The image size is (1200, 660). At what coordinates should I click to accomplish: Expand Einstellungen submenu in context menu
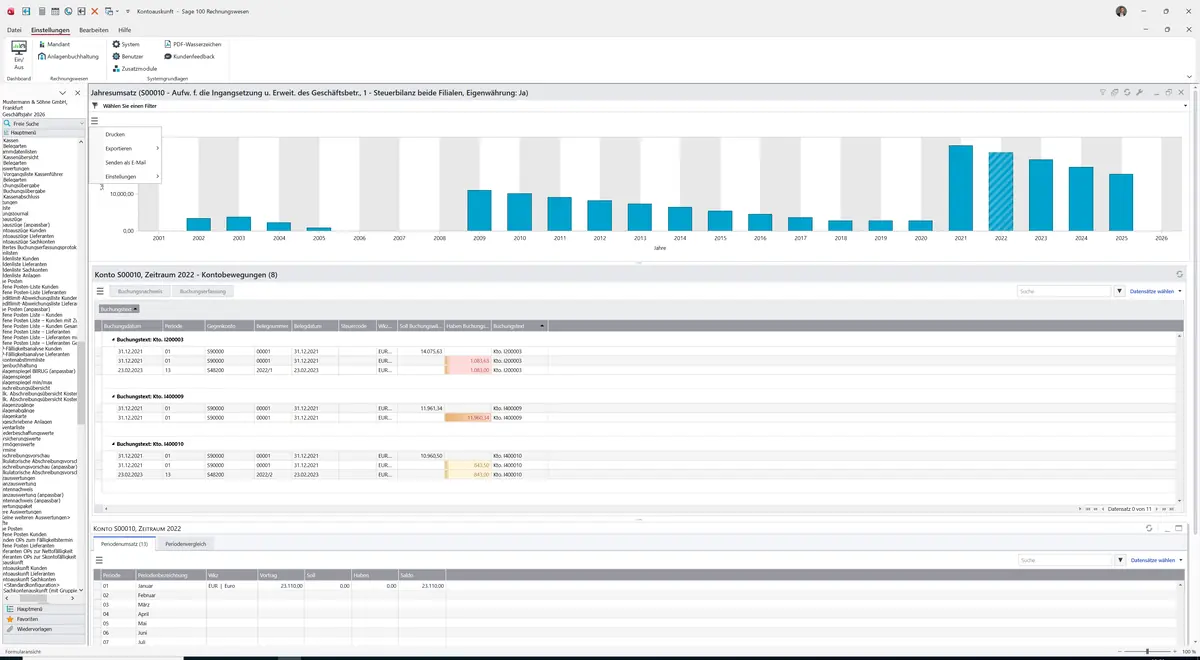pyautogui.click(x=125, y=176)
